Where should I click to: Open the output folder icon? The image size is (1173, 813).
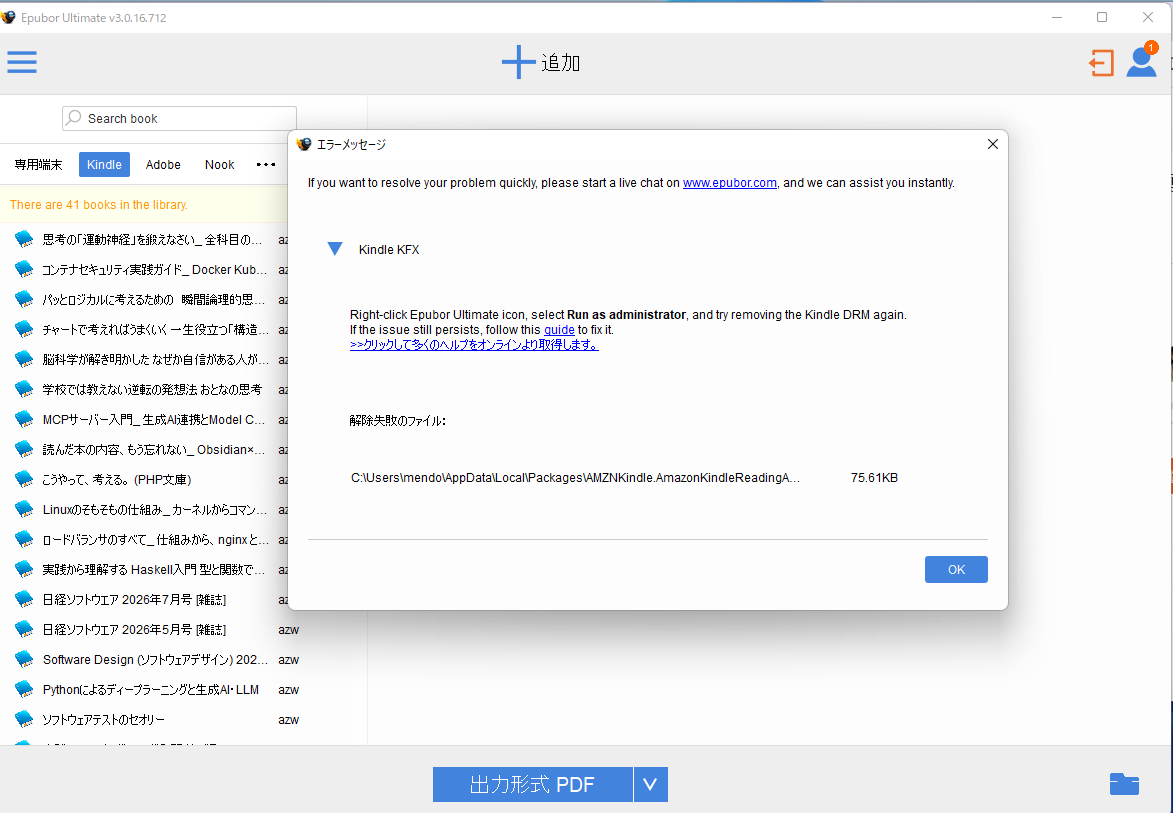tap(1124, 784)
